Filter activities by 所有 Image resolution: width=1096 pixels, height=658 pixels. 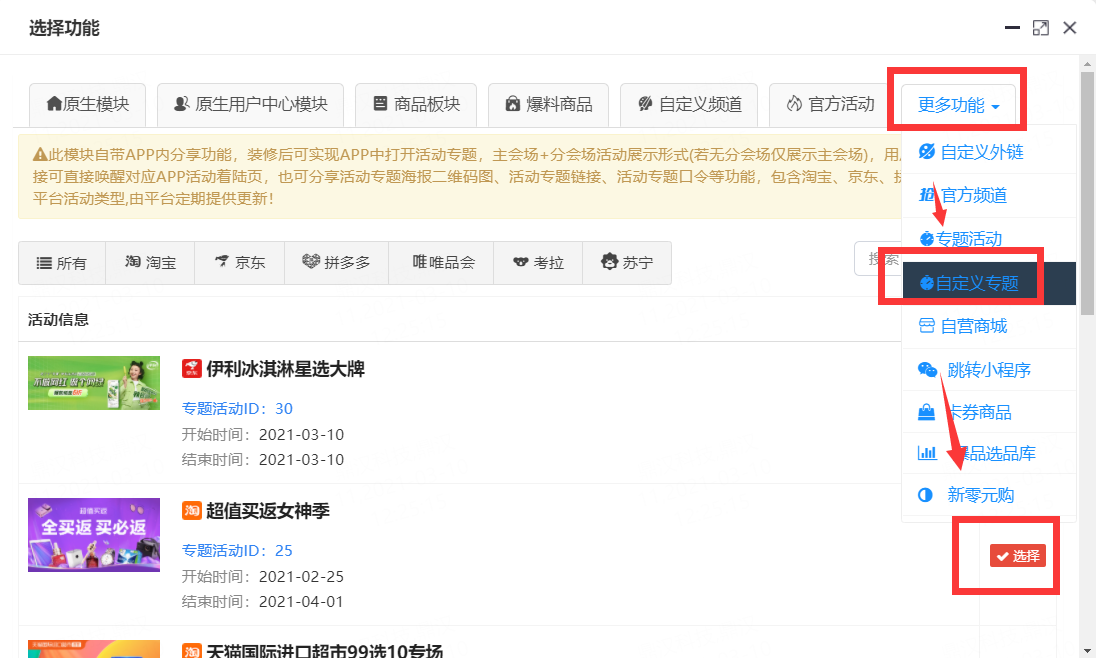pyautogui.click(x=62, y=263)
